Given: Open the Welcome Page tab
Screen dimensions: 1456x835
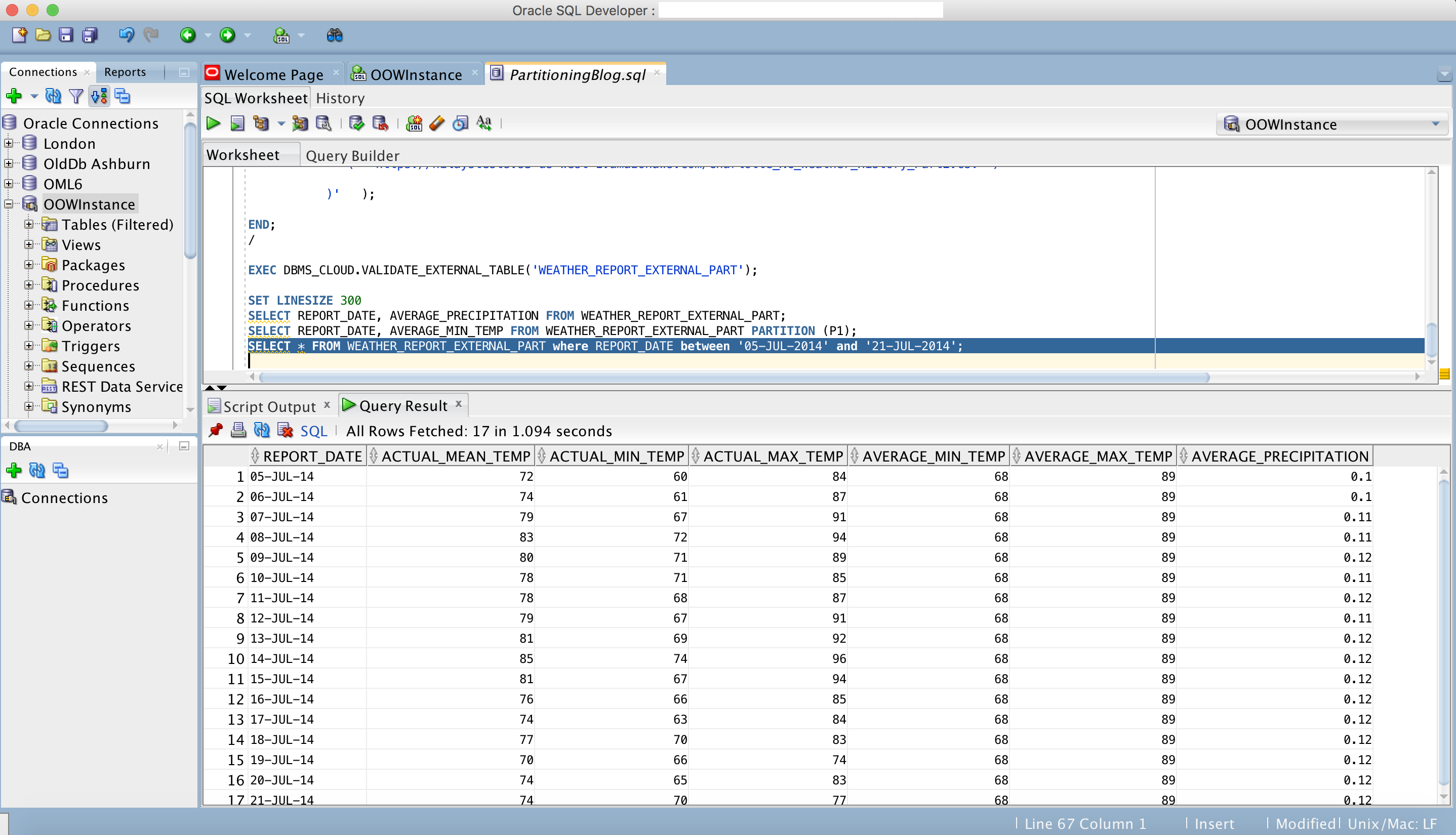Looking at the screenshot, I should 274,74.
